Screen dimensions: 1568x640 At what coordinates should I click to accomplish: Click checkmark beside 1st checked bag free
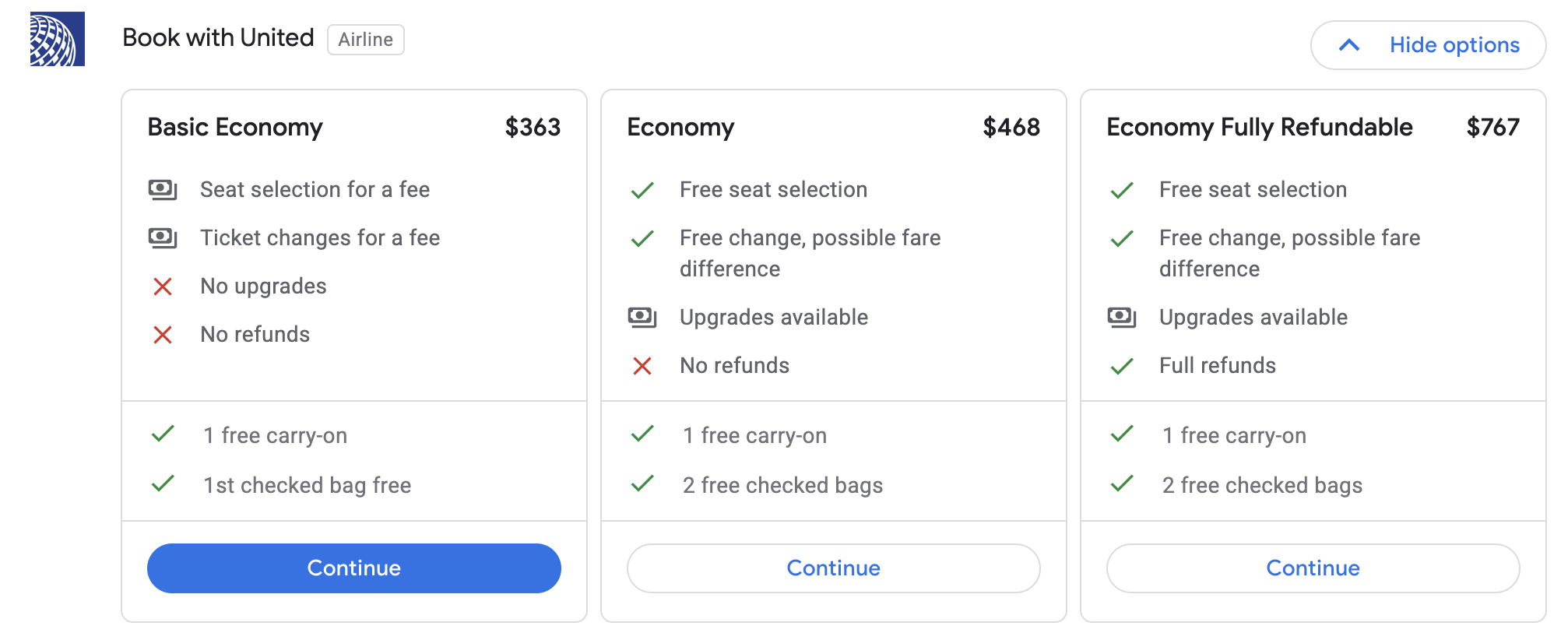point(163,484)
